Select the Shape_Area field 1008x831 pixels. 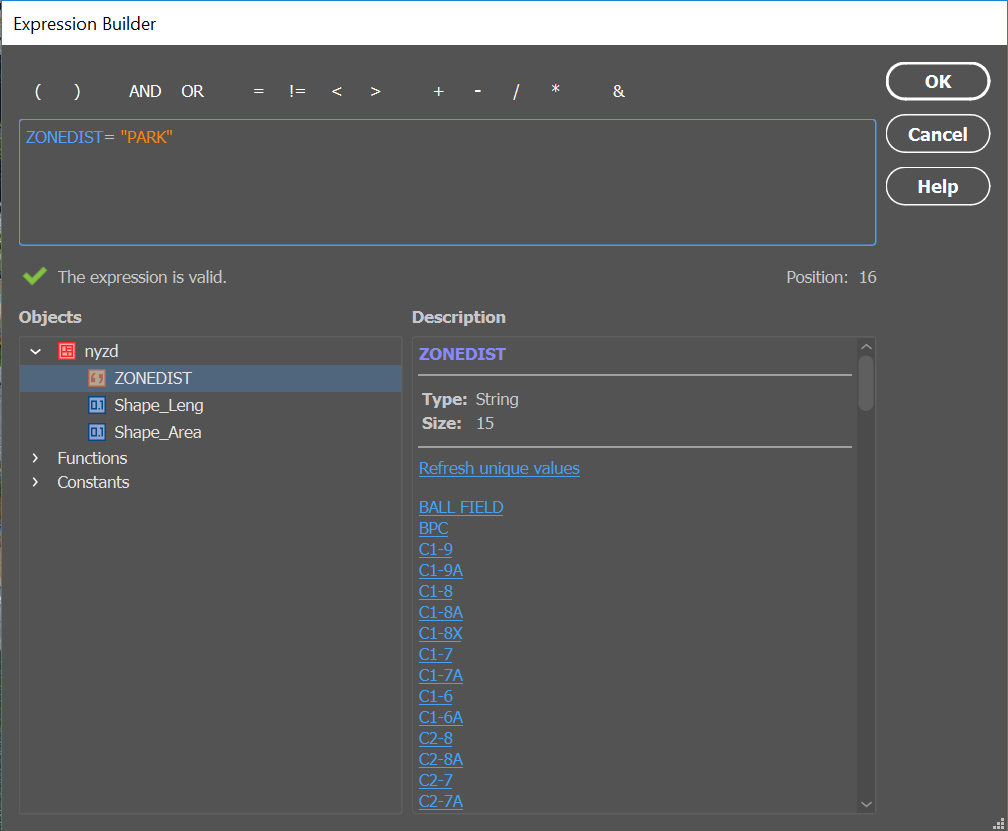tap(158, 433)
